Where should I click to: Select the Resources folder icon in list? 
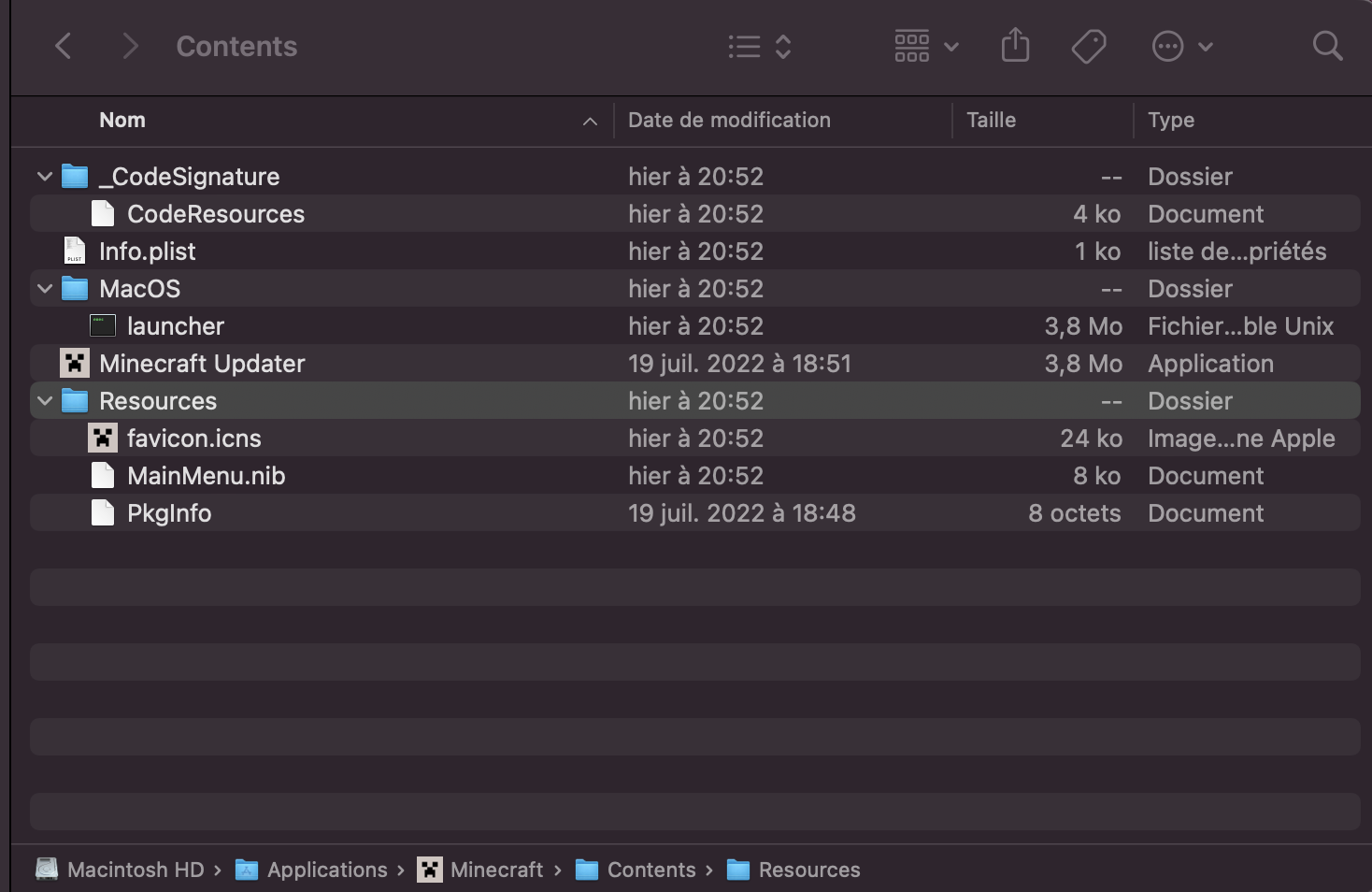pos(75,400)
